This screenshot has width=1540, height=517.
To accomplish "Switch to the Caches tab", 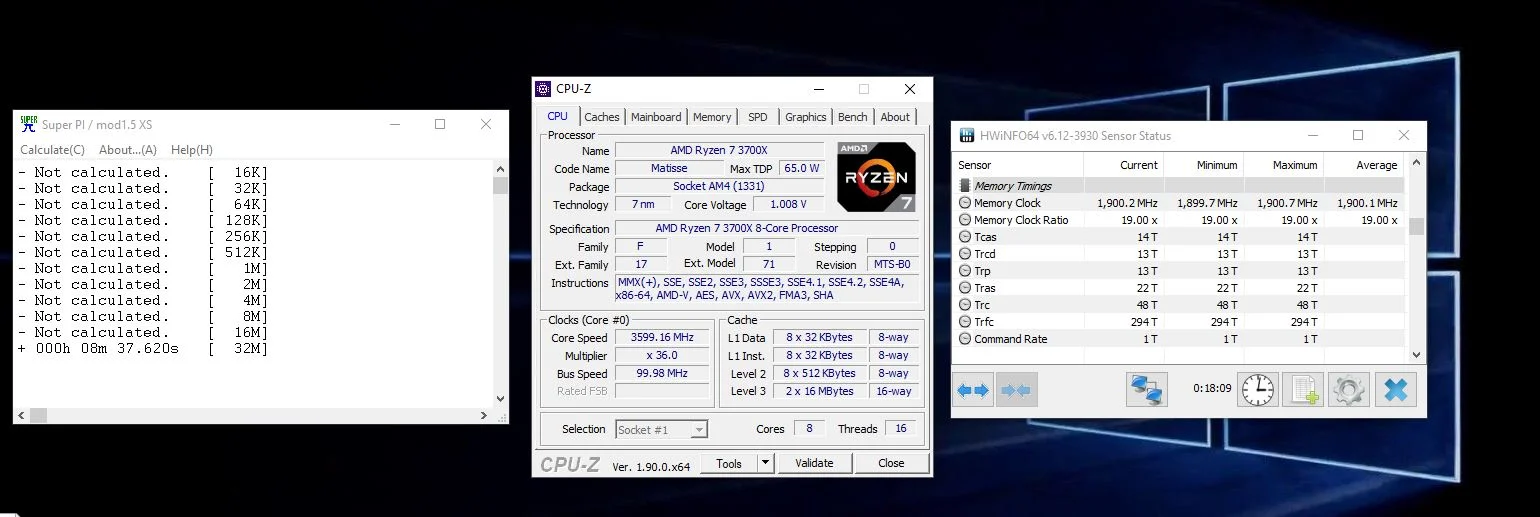I will click(602, 117).
